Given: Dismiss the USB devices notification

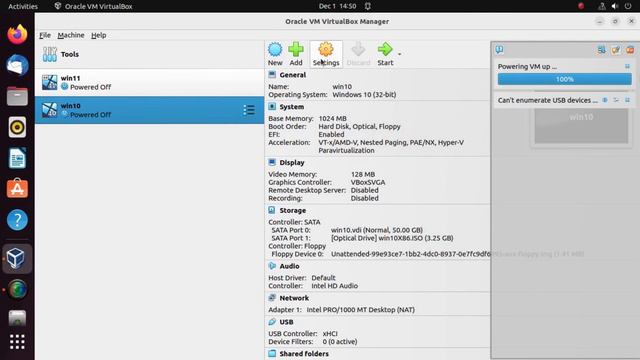Looking at the screenshot, I should pyautogui.click(x=627, y=100).
